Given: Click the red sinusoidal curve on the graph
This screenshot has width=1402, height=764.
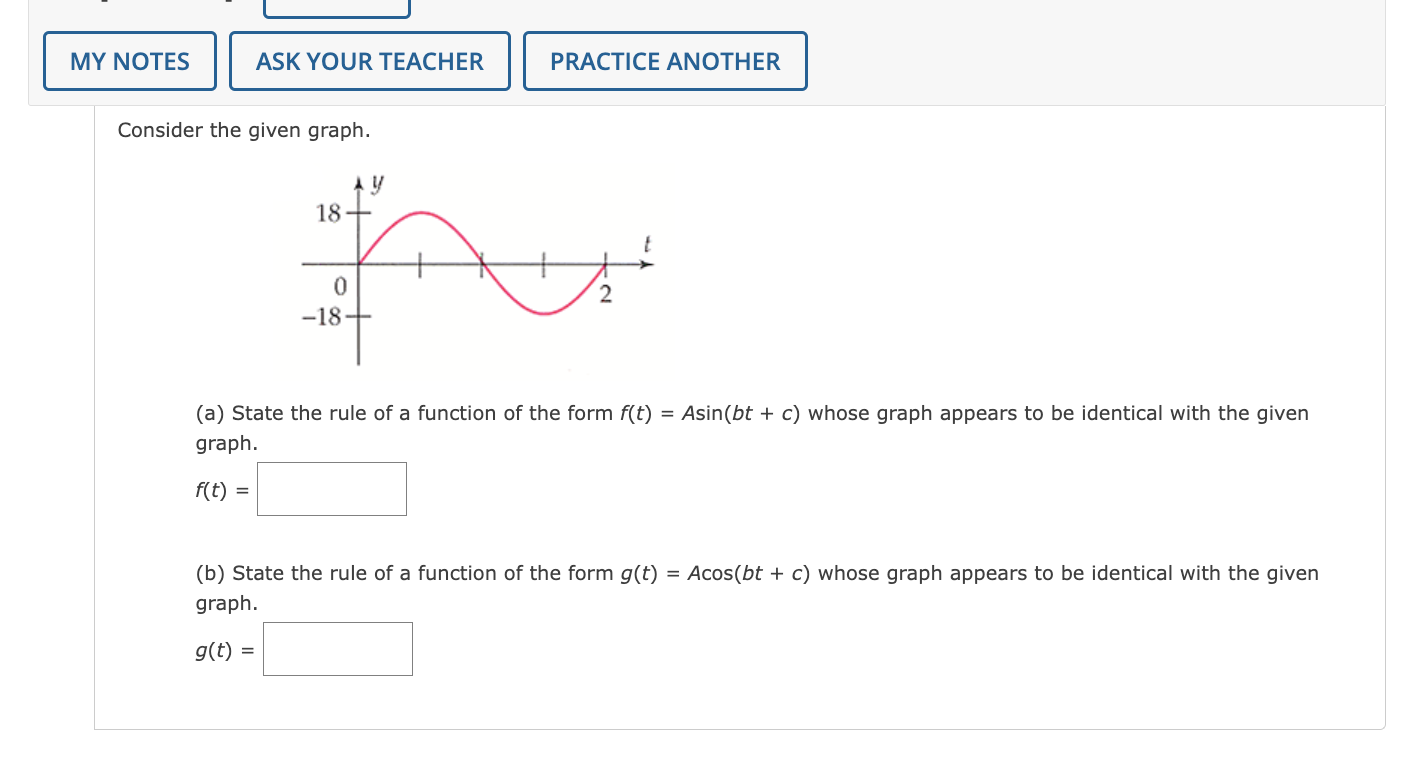Looking at the screenshot, I should 420,215.
